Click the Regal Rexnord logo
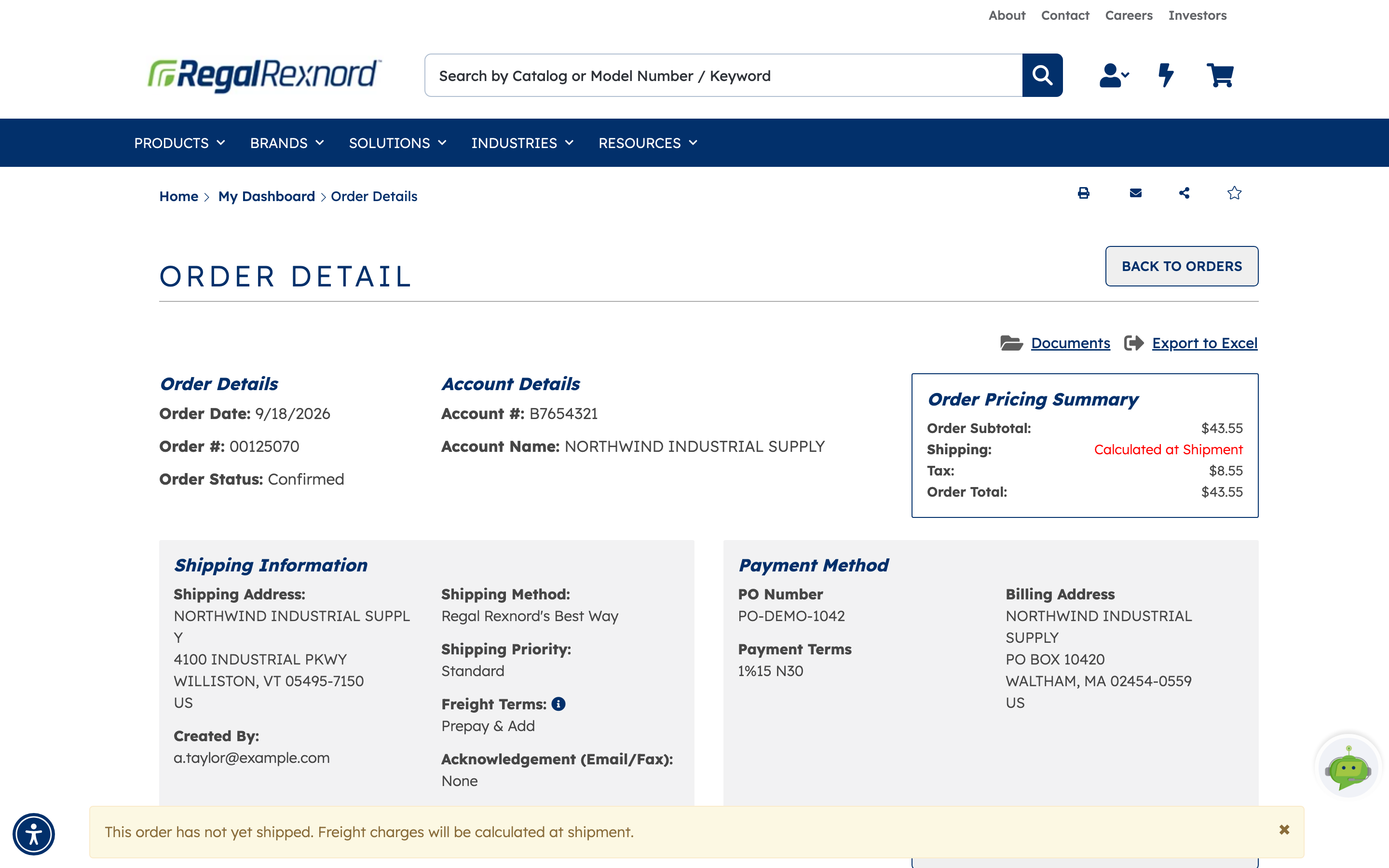The image size is (1389, 868). pyautogui.click(x=264, y=75)
